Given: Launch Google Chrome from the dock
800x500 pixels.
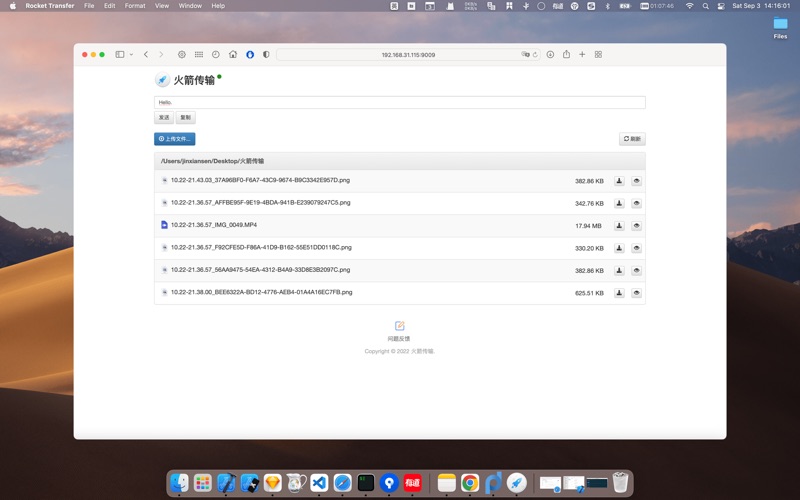Looking at the screenshot, I should click(x=470, y=482).
